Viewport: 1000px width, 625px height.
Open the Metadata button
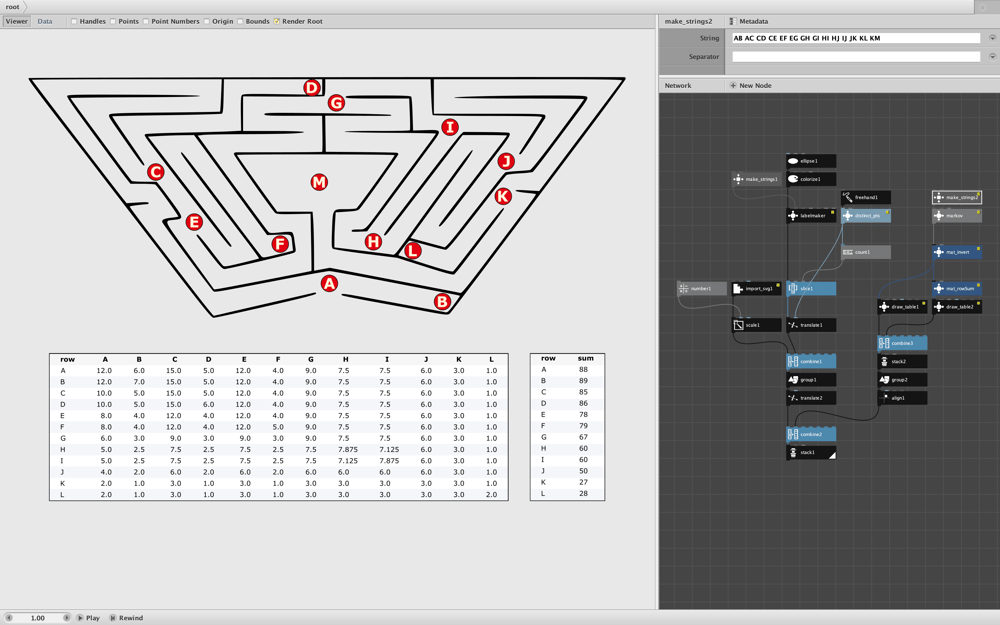click(749, 21)
